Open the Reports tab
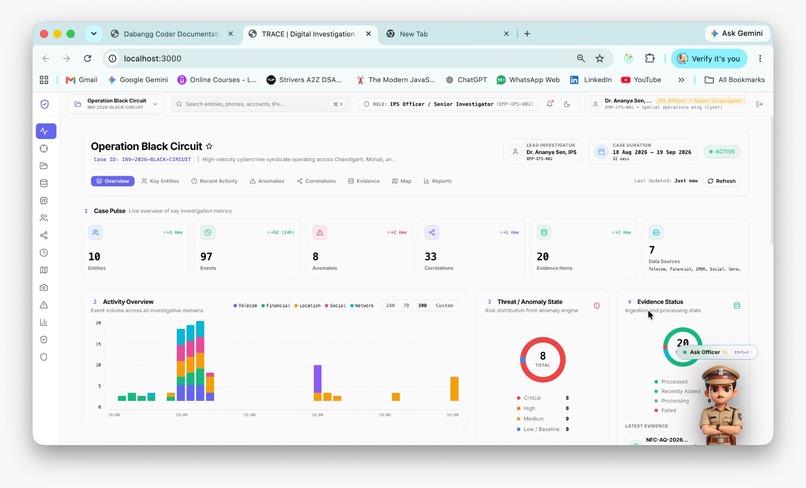Image resolution: width=806 pixels, height=488 pixels. (x=437, y=181)
